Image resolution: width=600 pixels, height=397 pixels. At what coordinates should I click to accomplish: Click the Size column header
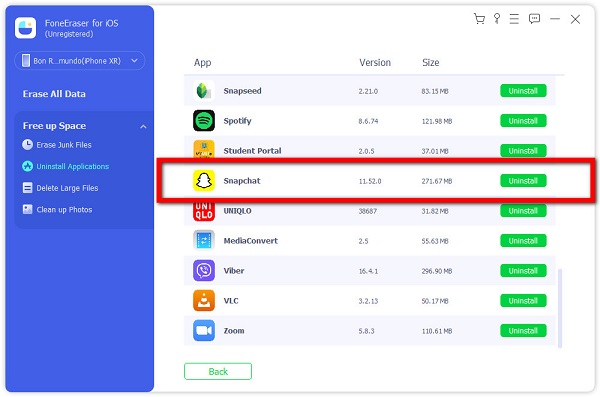coord(430,62)
